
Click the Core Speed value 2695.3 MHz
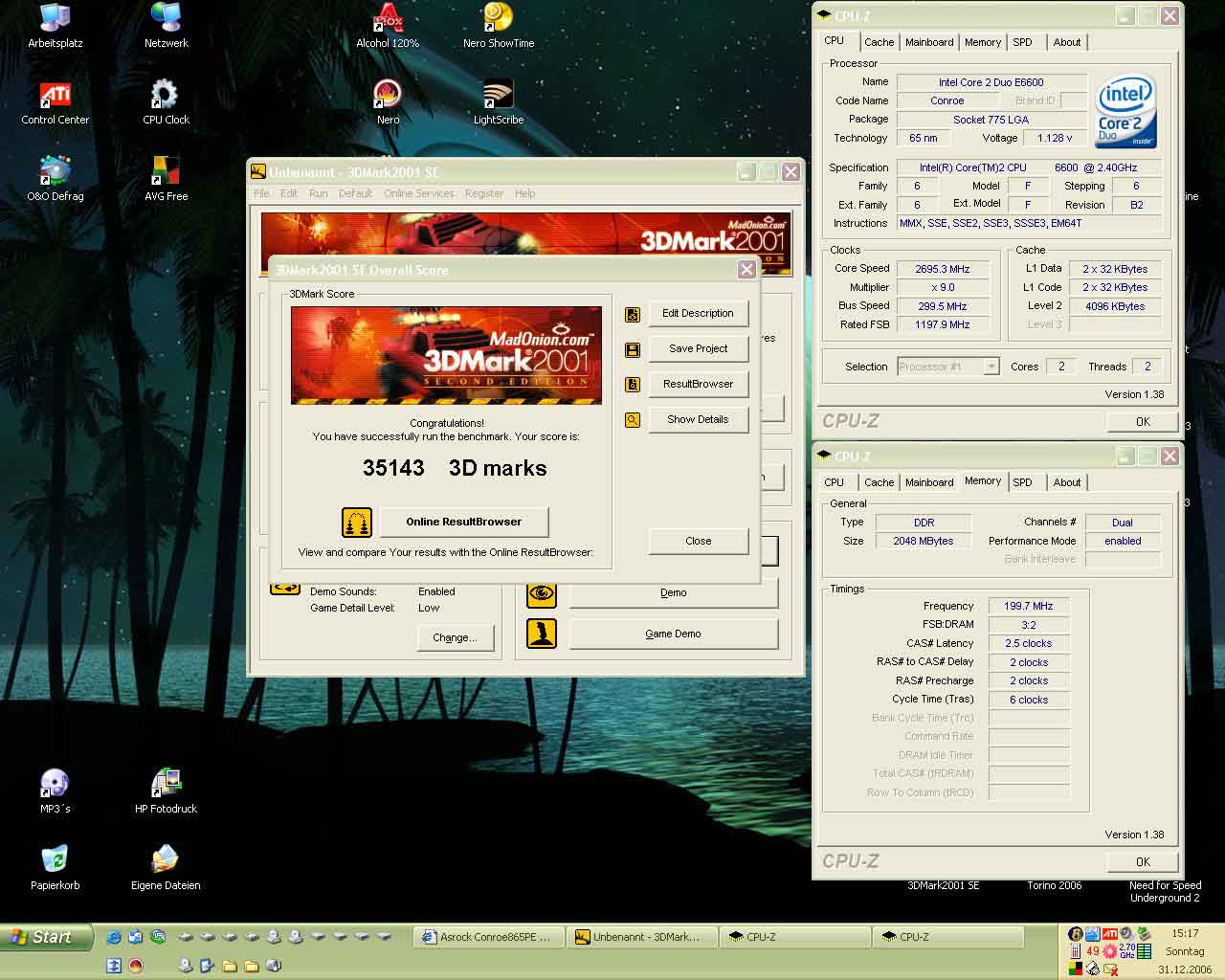click(943, 269)
